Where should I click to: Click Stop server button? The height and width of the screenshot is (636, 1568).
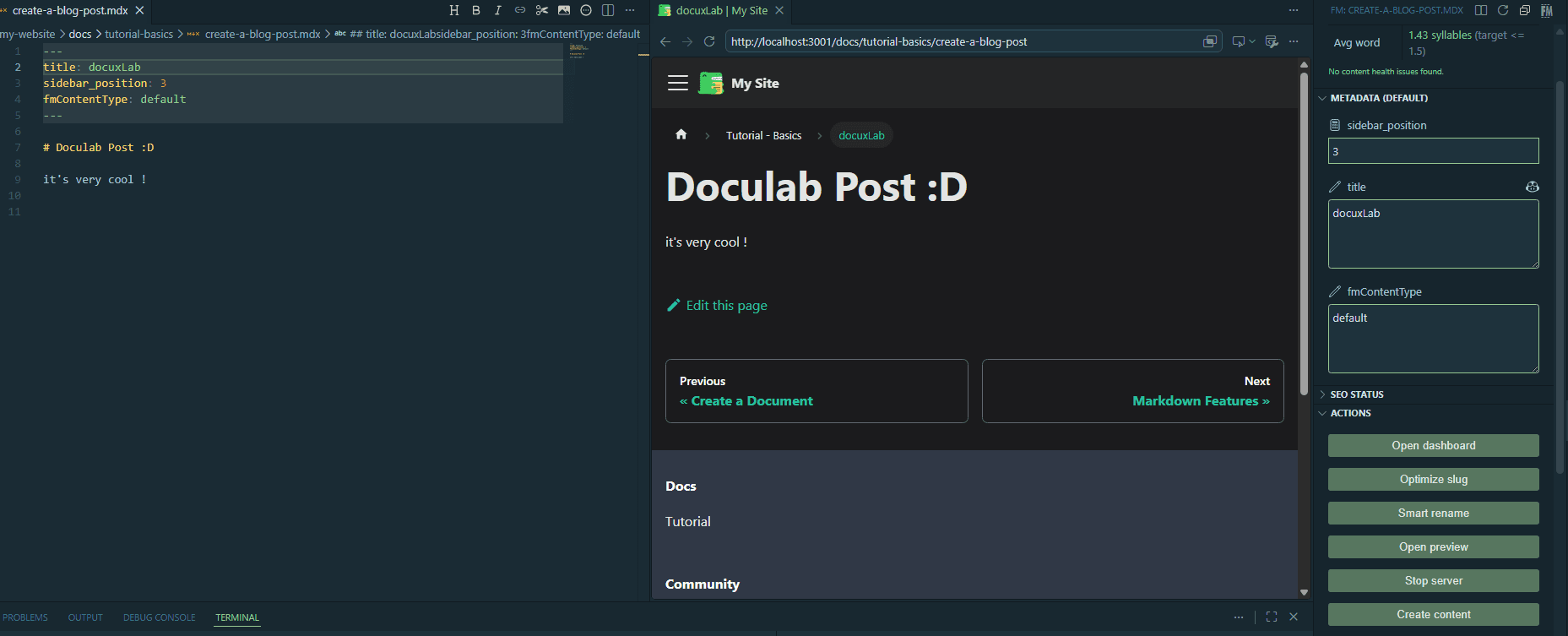coord(1434,580)
